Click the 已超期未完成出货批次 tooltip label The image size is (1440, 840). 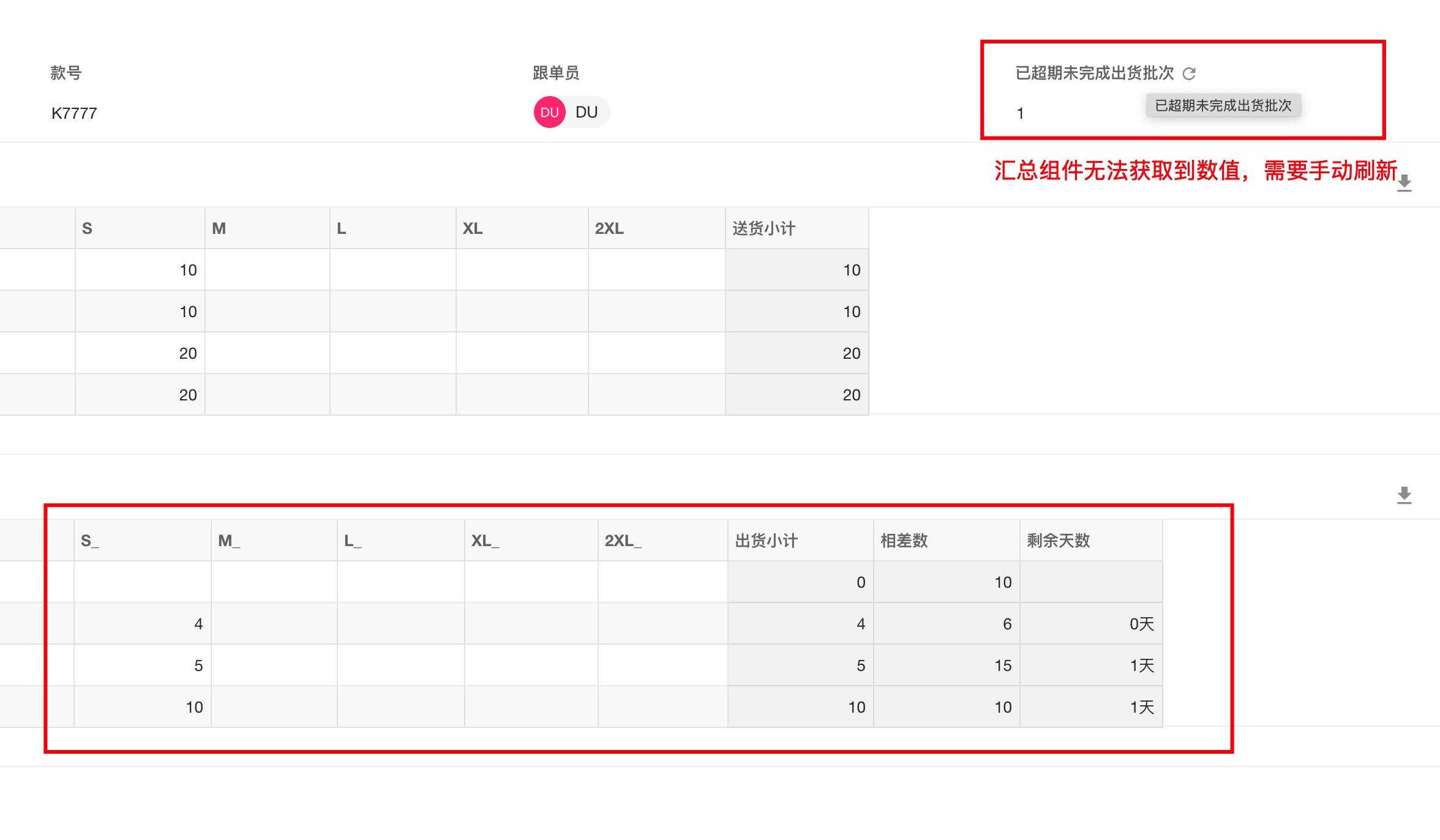tap(1223, 105)
